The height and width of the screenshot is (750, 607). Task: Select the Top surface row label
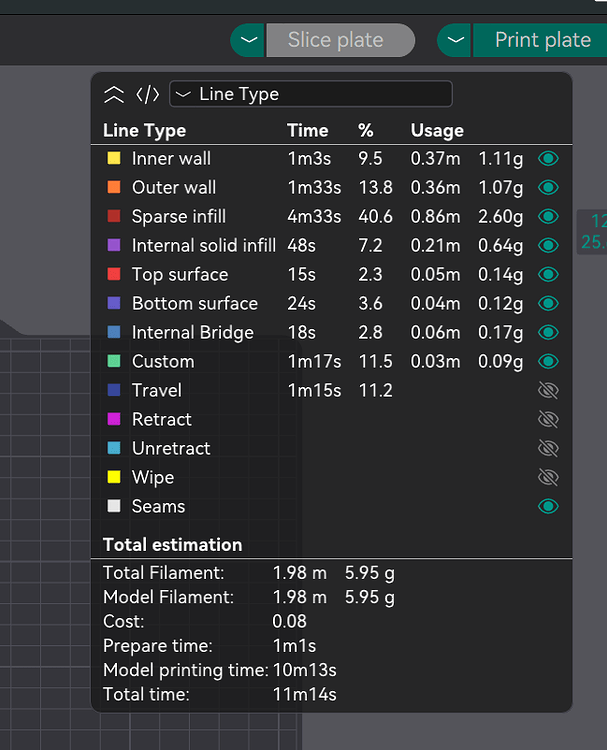(180, 275)
